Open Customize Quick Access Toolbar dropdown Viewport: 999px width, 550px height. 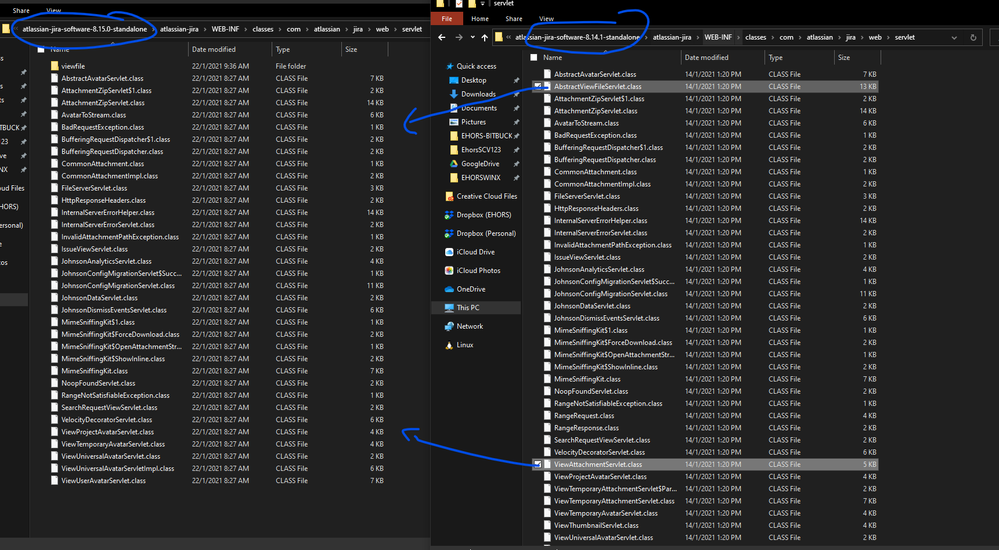coord(482,4)
